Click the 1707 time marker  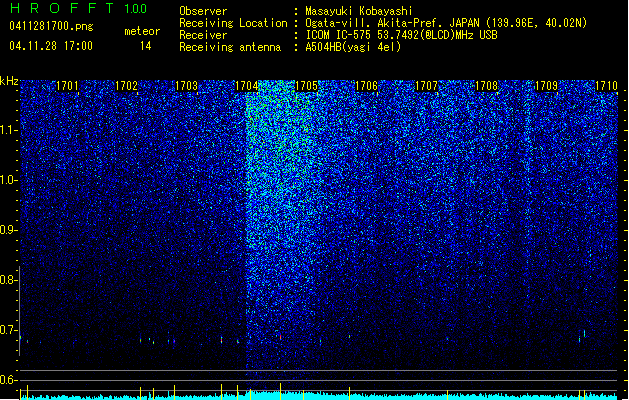pyautogui.click(x=426, y=86)
